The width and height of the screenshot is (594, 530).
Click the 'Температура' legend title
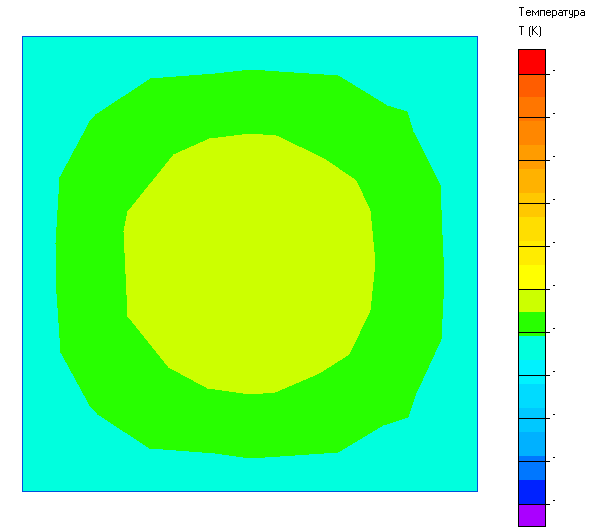(x=552, y=13)
